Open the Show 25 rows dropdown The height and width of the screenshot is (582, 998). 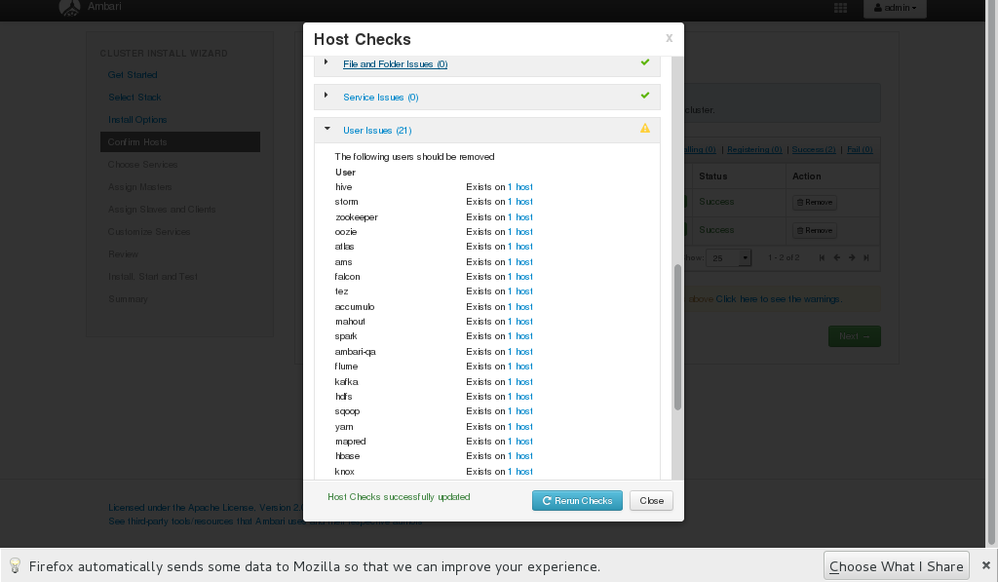[729, 258]
